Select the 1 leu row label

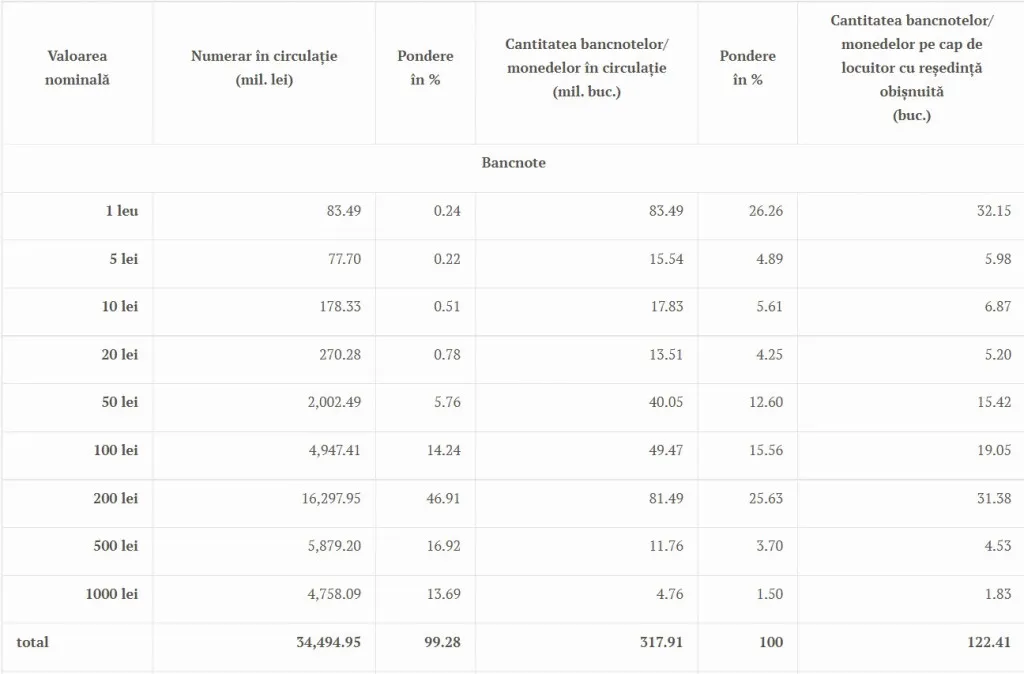(122, 211)
